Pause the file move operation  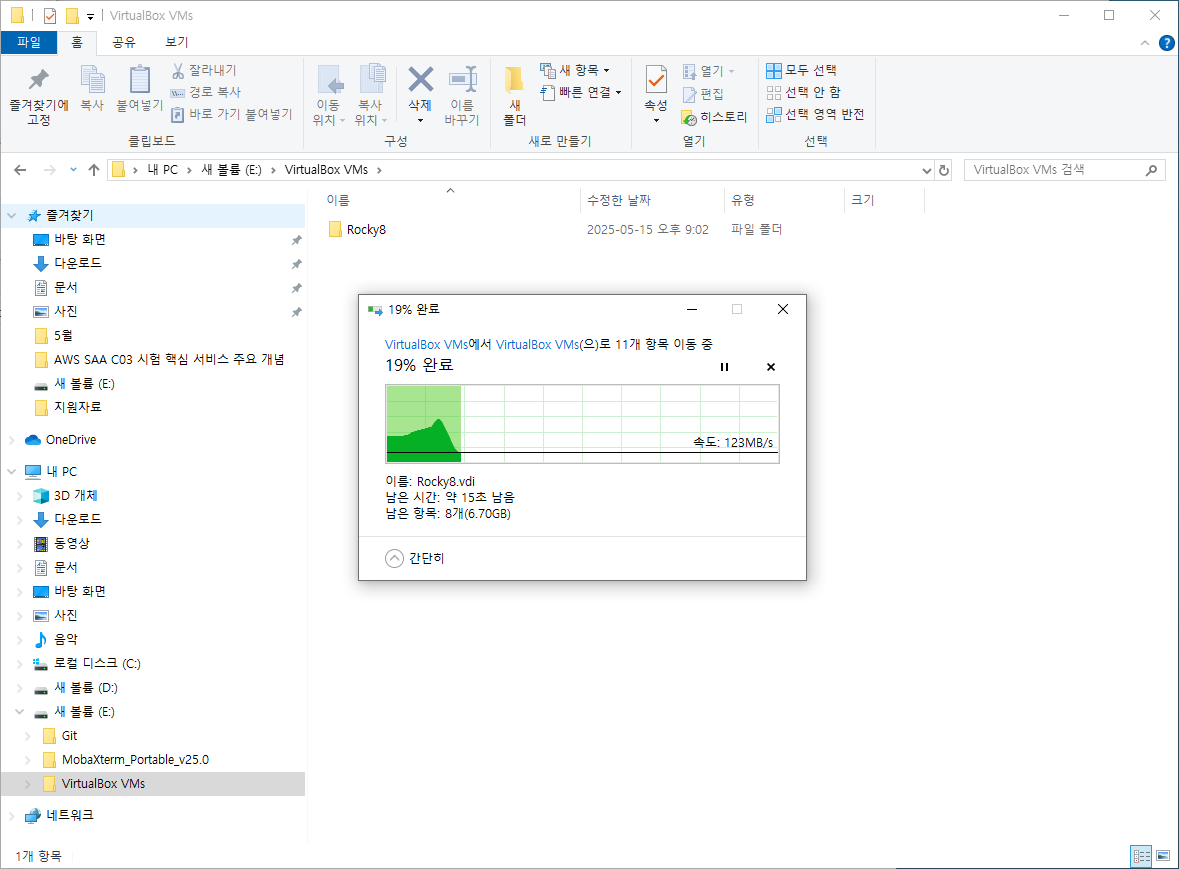coord(724,367)
